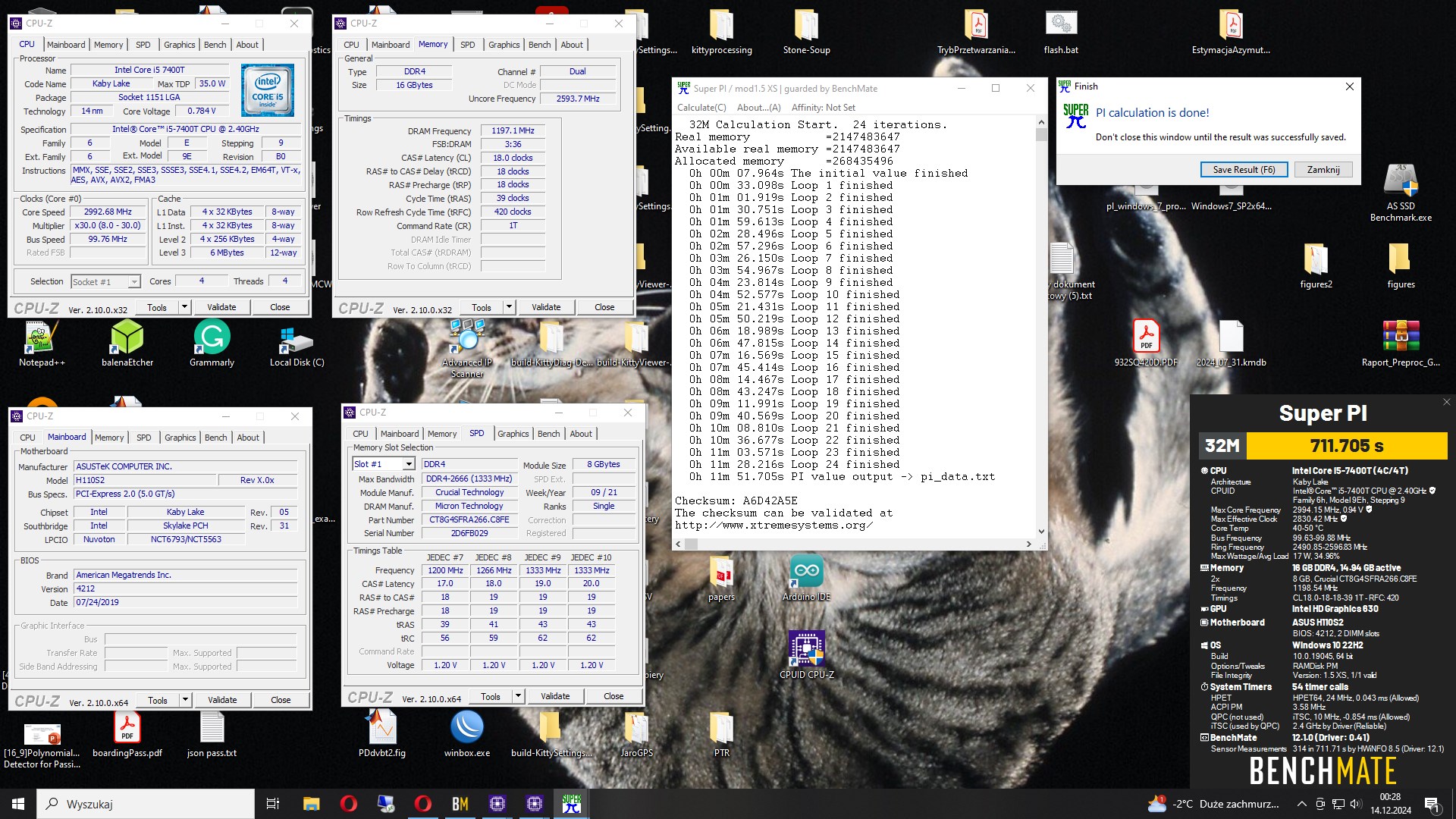
Task: Open Task View in taskbar
Action: (x=273, y=804)
